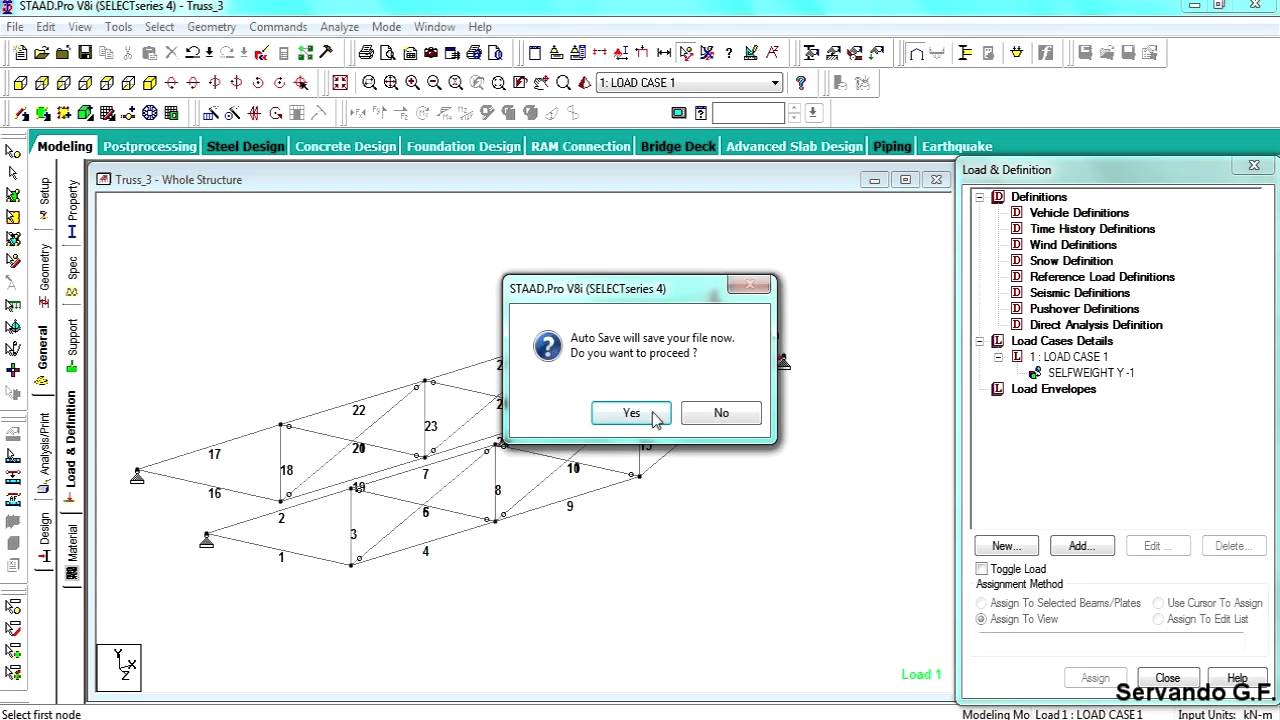Click the Zoom Out minus magnifier
Screen dimensions: 1280x720
[x=434, y=83]
